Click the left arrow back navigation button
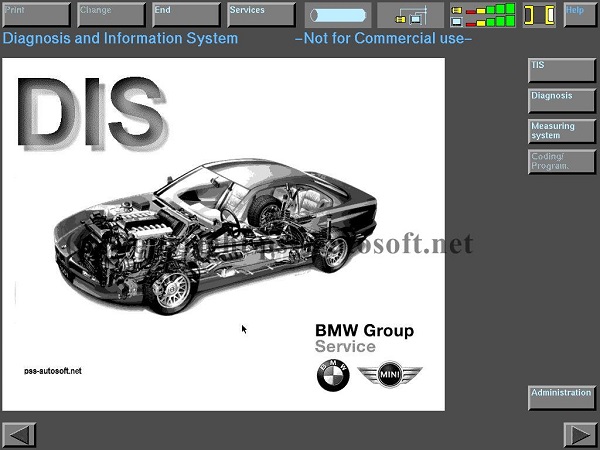The image size is (600, 450). (x=20, y=435)
